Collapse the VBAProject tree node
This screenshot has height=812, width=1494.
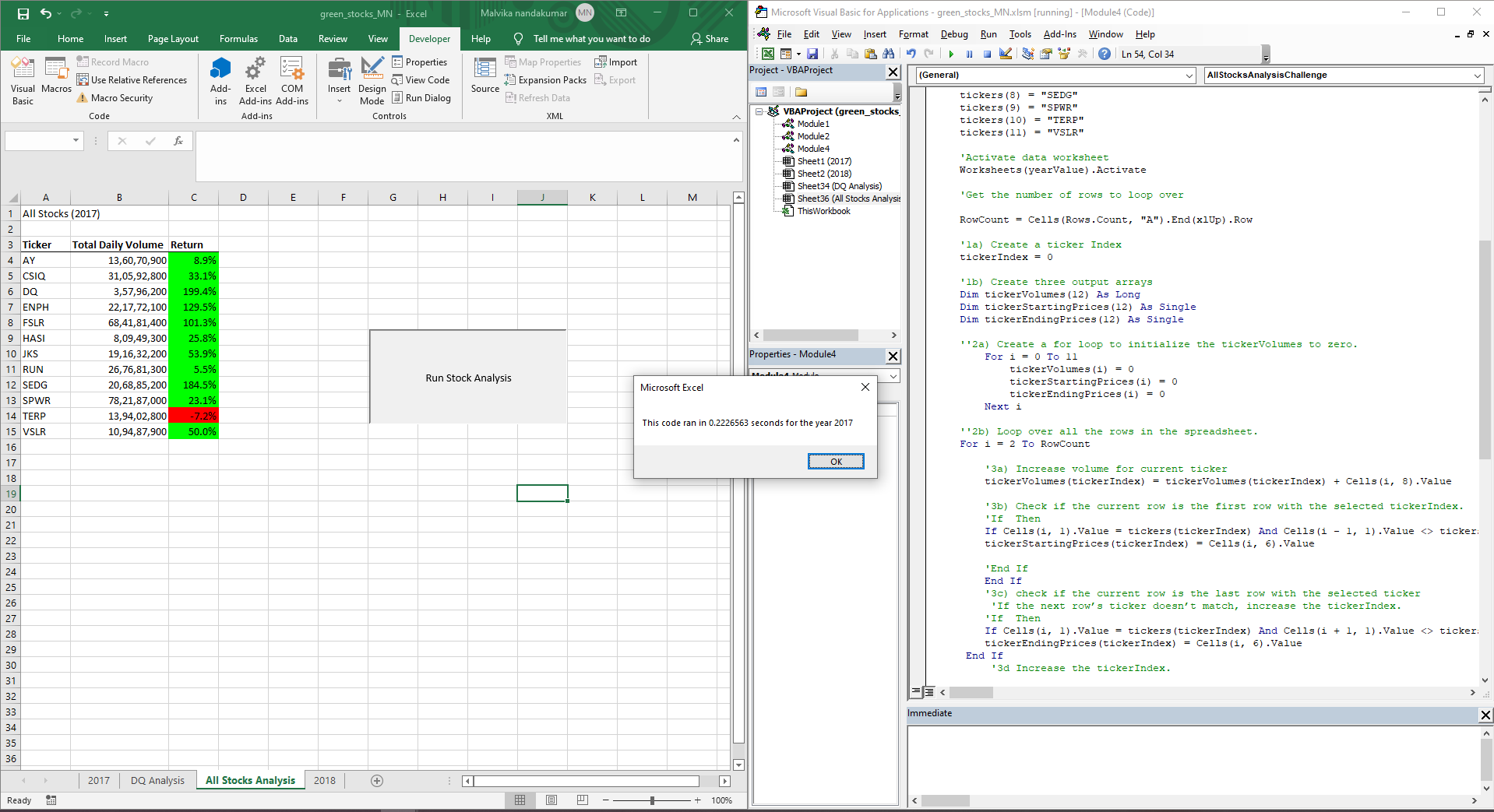759,111
